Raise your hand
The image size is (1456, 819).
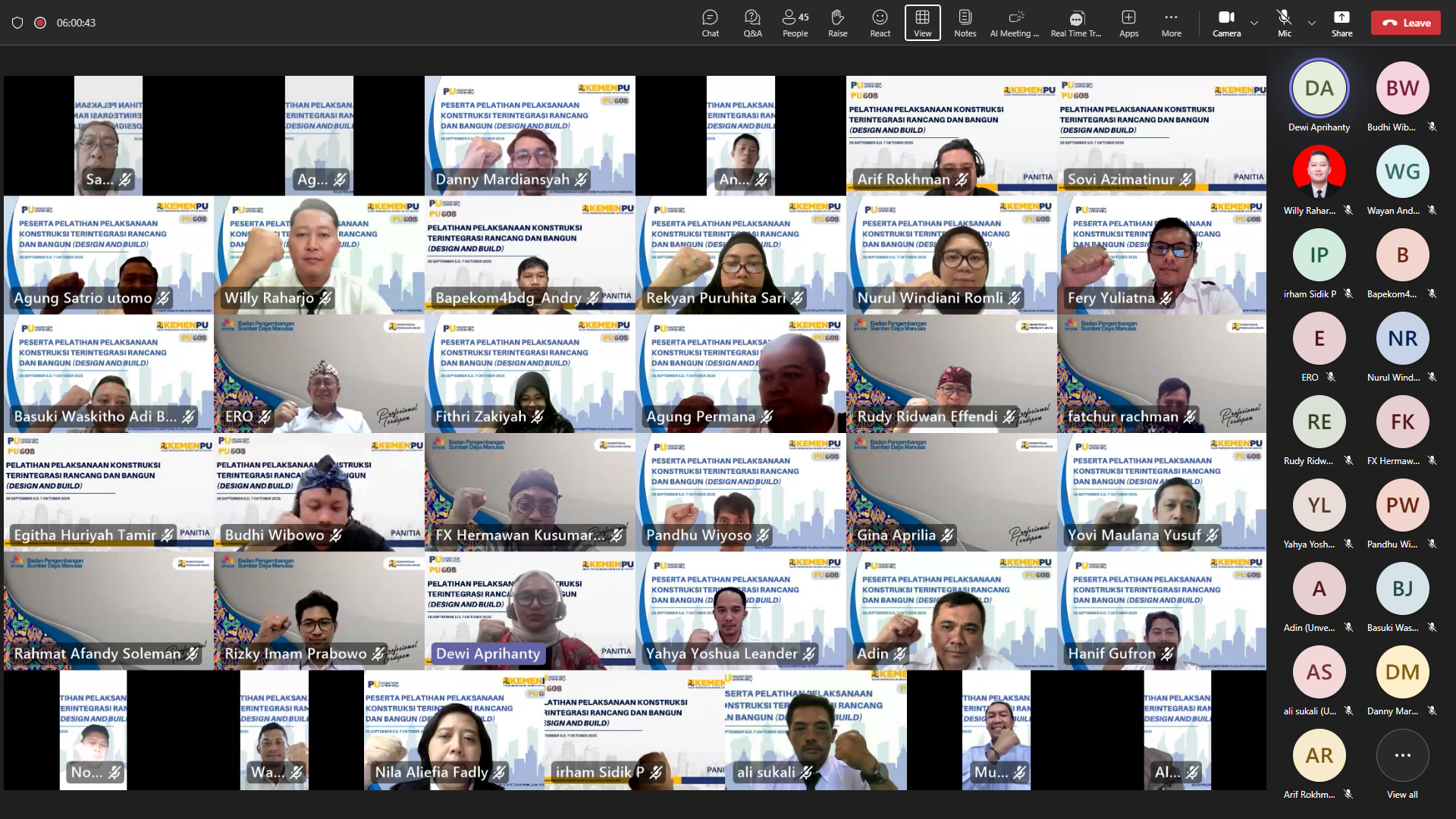[x=837, y=23]
